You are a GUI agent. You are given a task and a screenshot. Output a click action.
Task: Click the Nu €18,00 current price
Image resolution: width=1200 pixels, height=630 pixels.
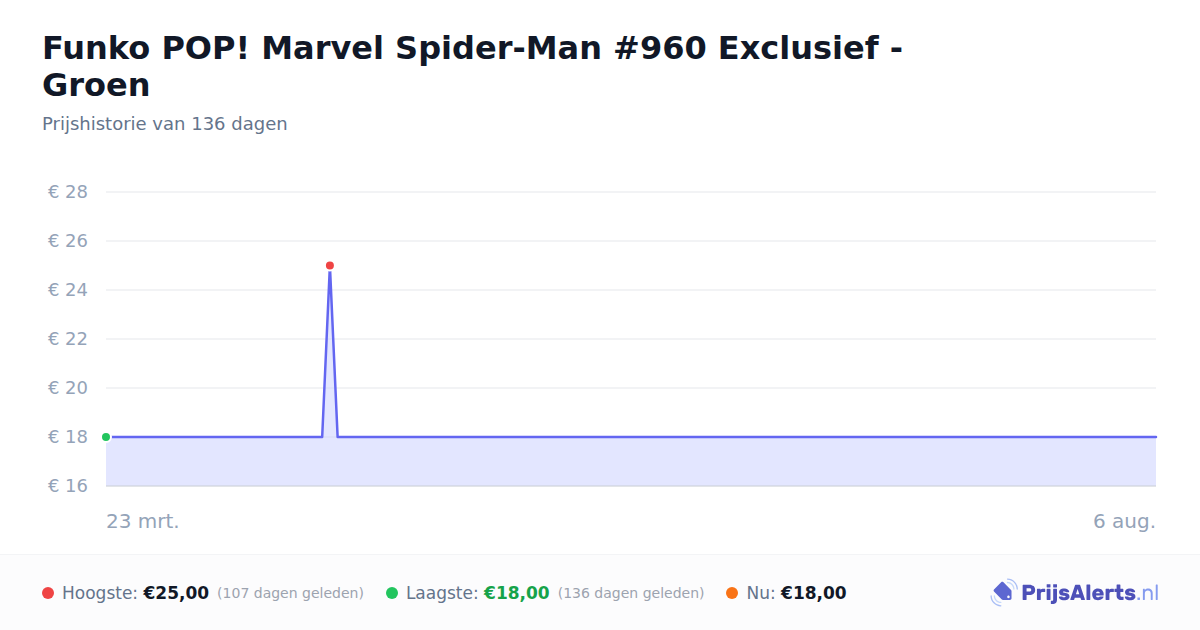[x=813, y=593]
